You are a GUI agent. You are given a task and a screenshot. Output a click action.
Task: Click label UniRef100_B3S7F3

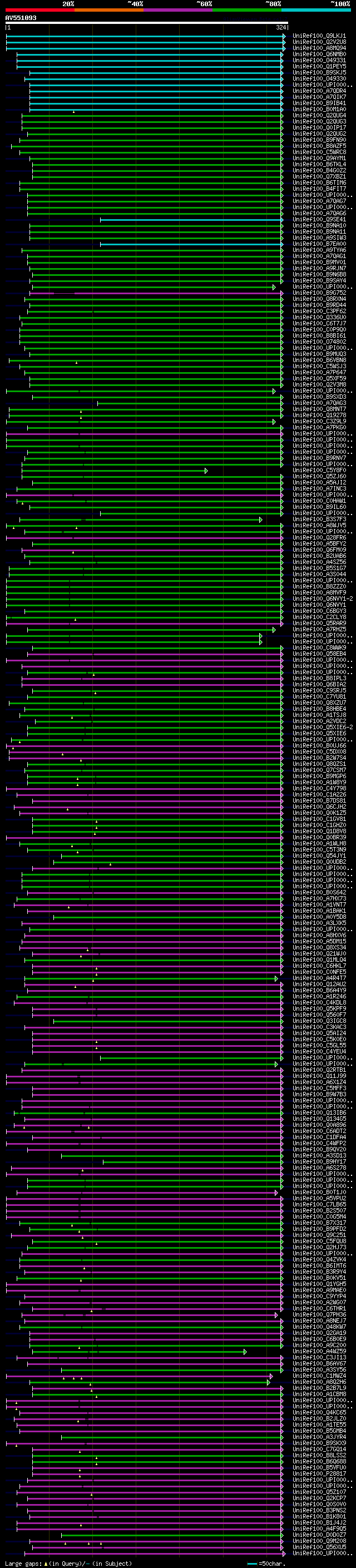coord(319,519)
